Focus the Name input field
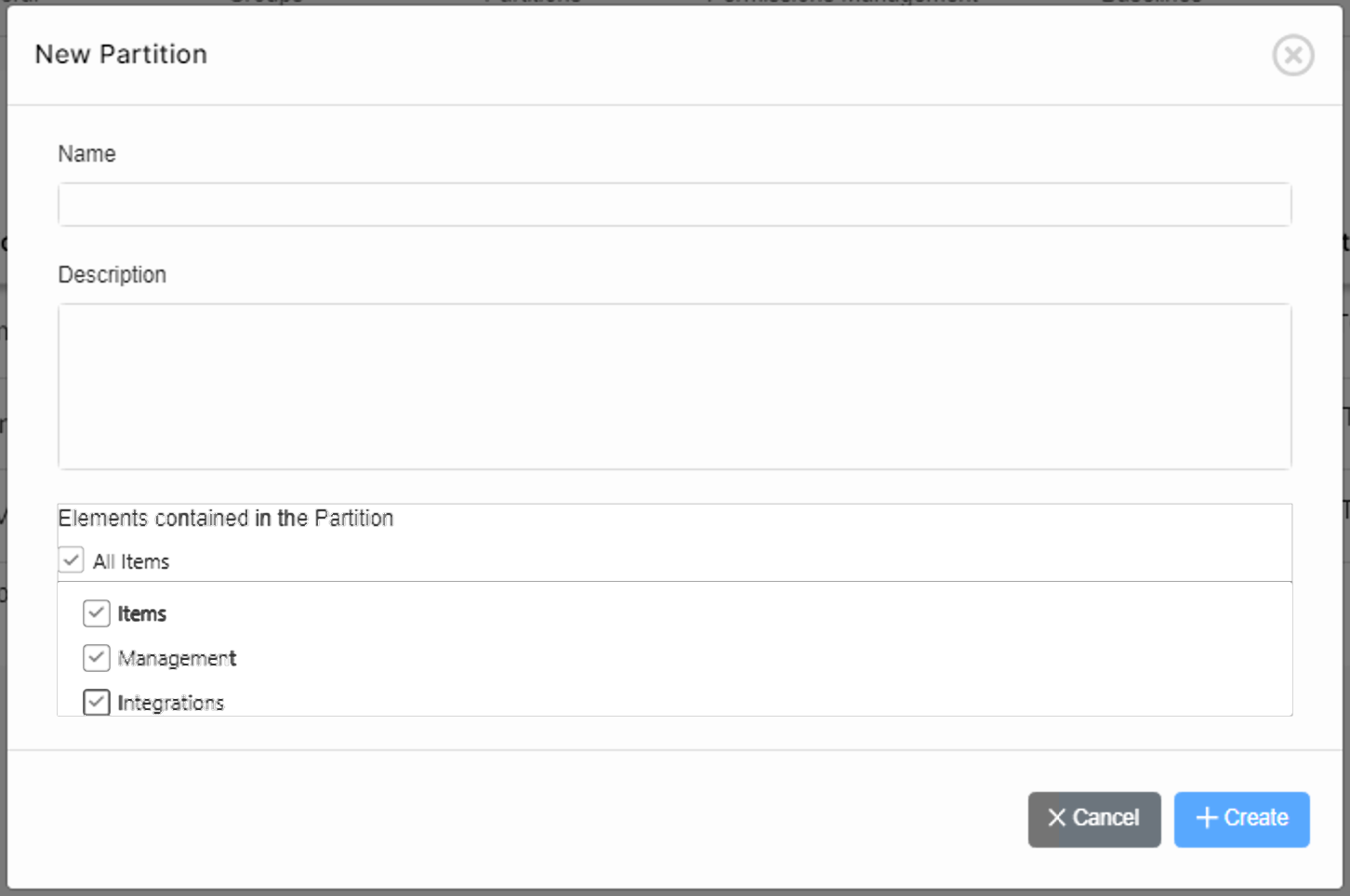 pyautogui.click(x=674, y=204)
